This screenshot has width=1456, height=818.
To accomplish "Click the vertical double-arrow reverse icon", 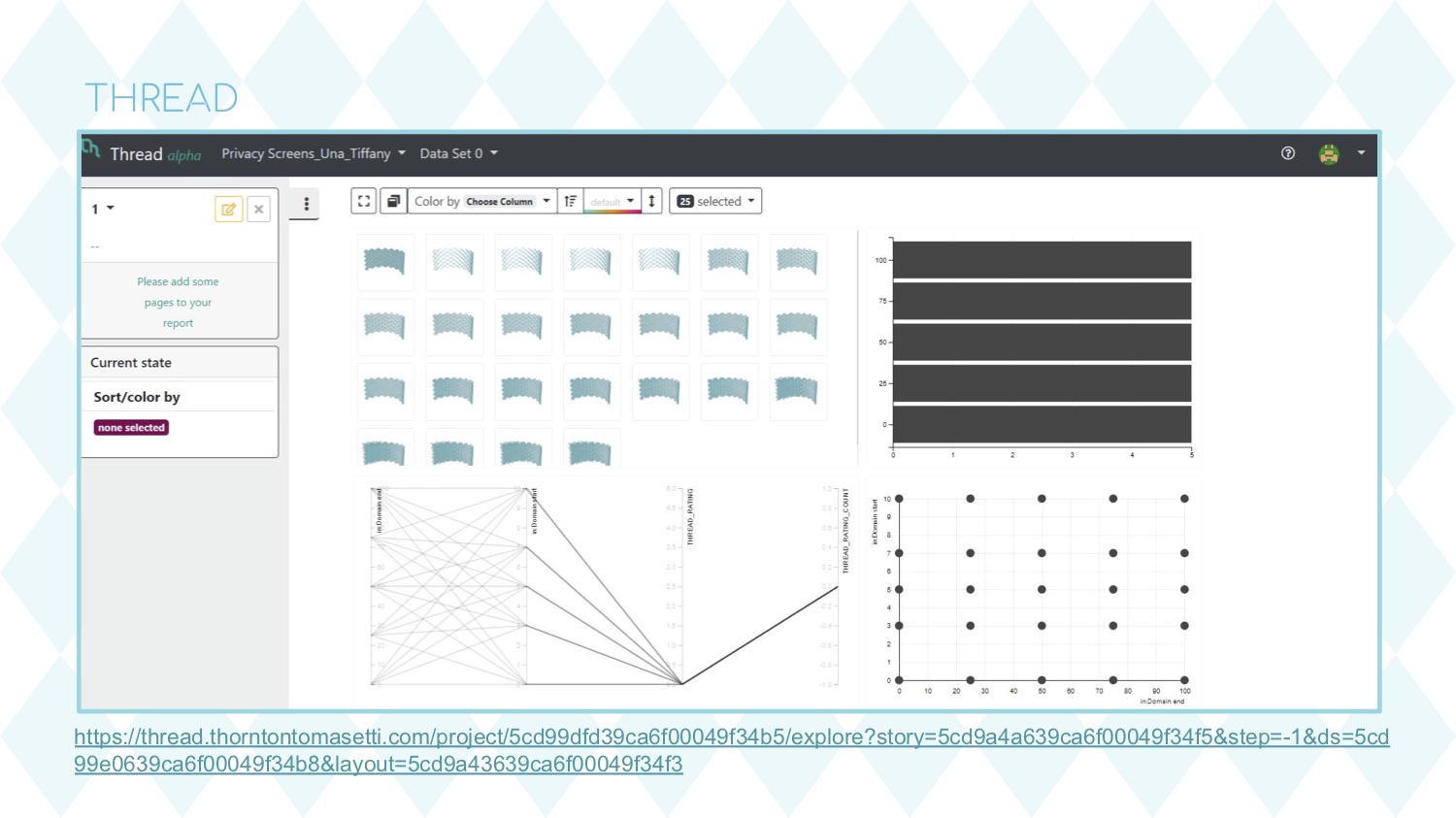I will [x=652, y=201].
